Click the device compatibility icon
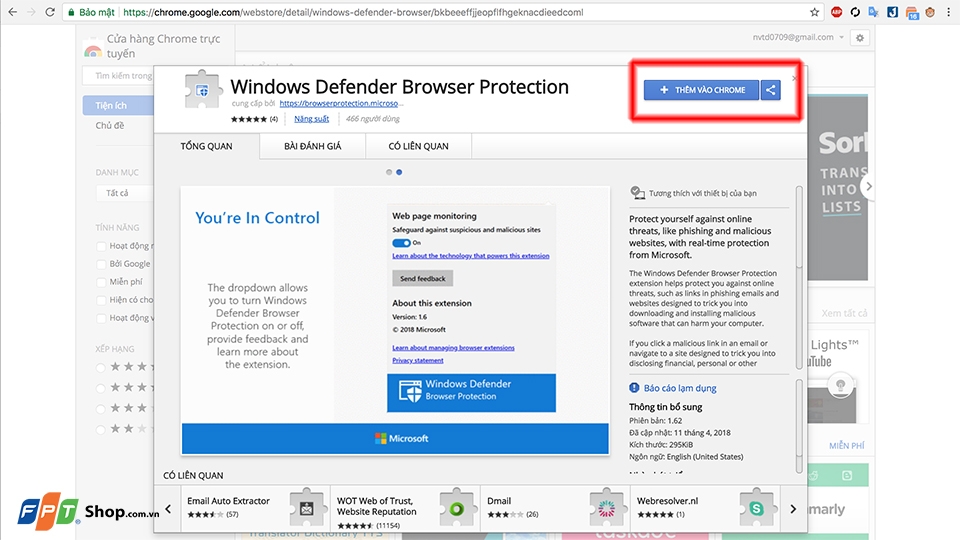 [637, 193]
